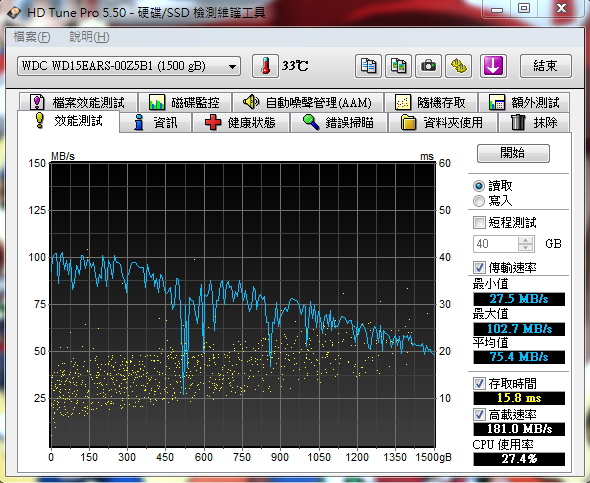
Task: Select the 讀取 read radio button
Action: (x=479, y=186)
